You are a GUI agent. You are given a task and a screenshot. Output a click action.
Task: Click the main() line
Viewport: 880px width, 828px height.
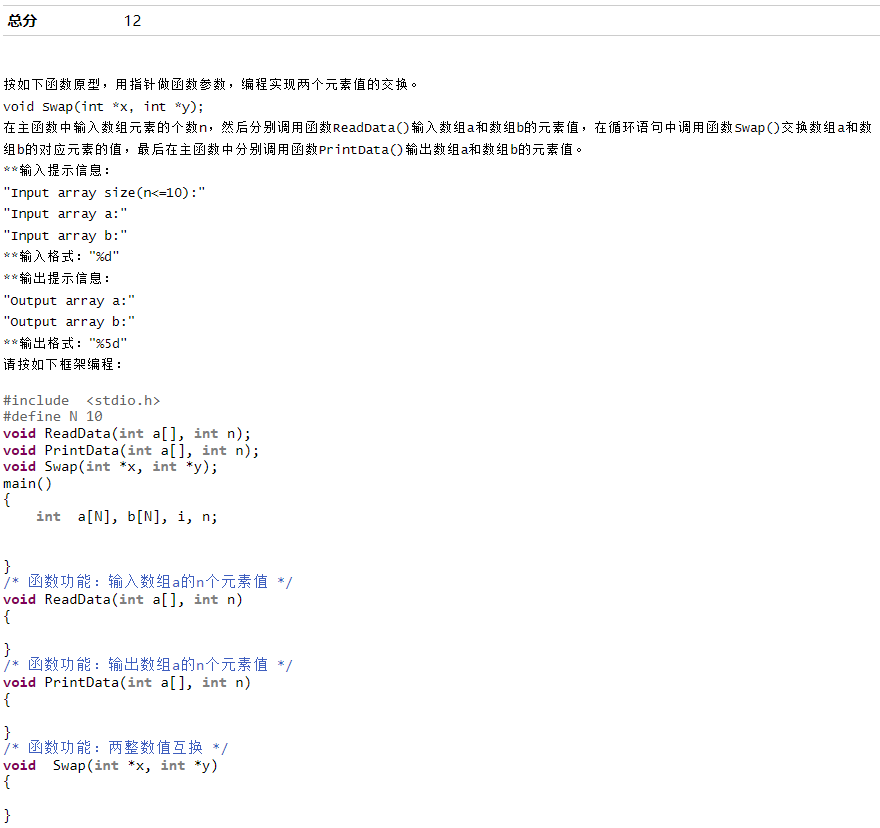(x=28, y=483)
